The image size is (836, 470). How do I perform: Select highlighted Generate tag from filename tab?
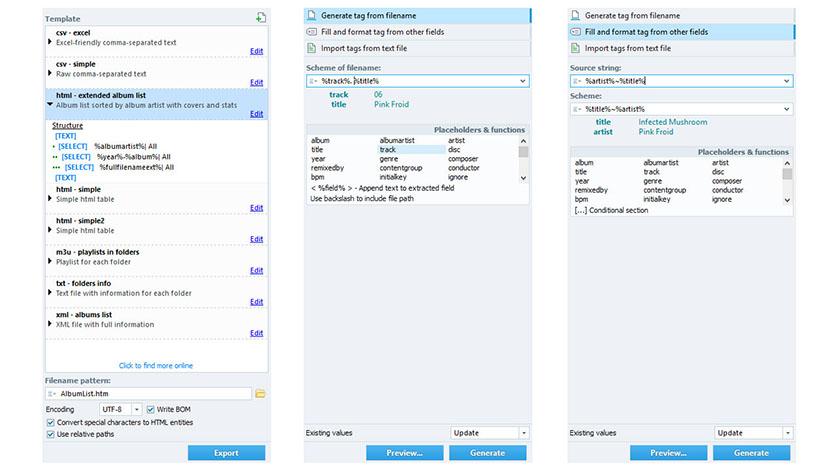pos(417,15)
